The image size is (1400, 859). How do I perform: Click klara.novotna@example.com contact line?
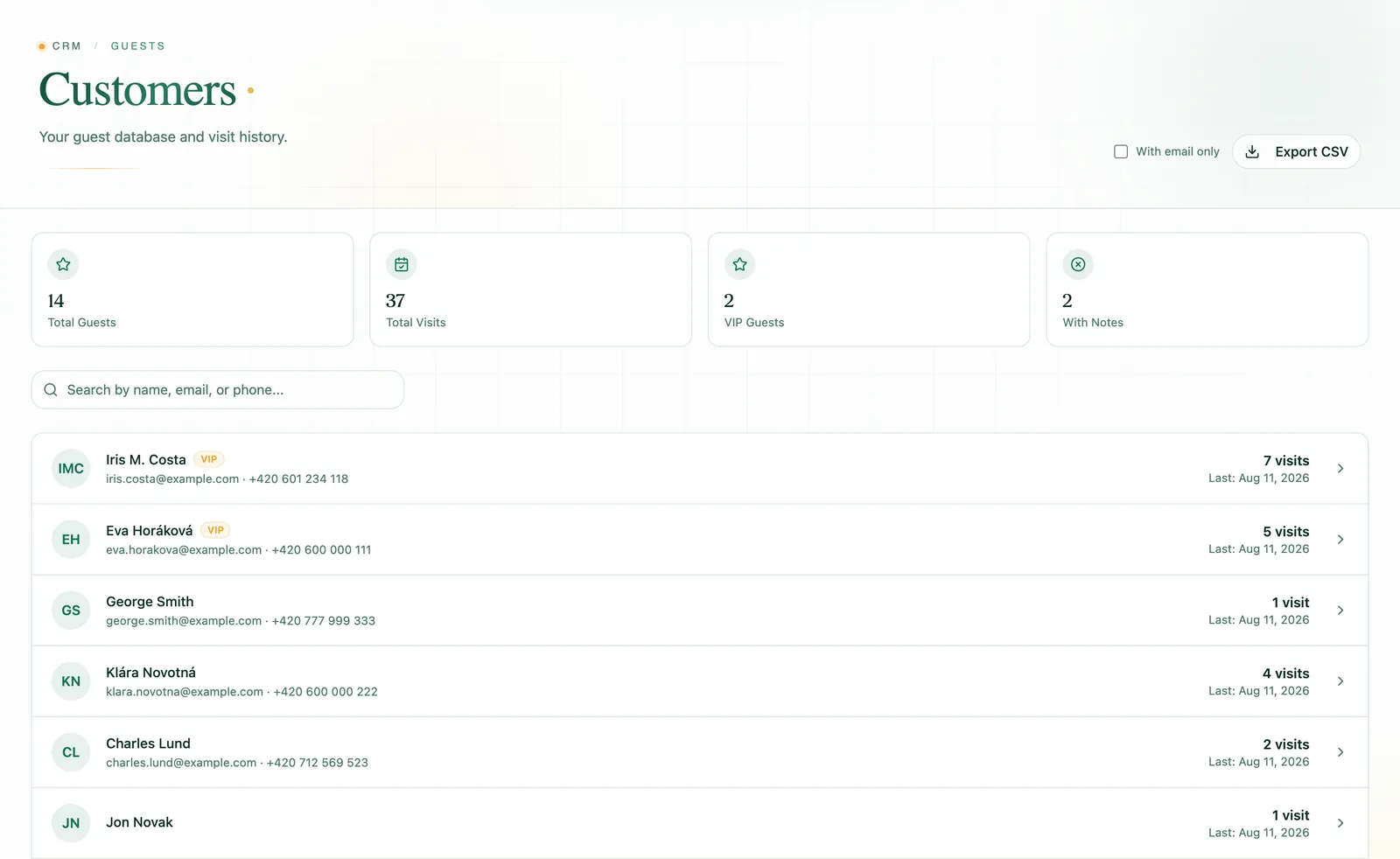pyautogui.click(x=241, y=692)
